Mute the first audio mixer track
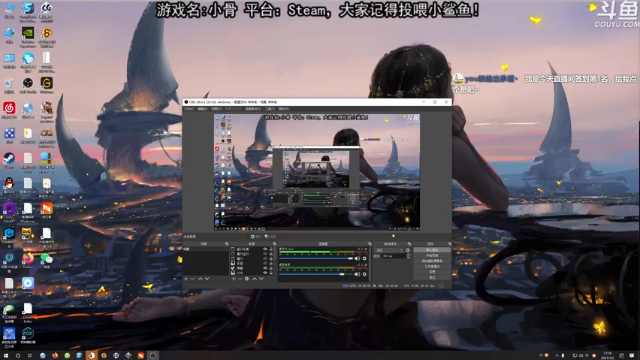The image size is (640, 360). coord(357,258)
